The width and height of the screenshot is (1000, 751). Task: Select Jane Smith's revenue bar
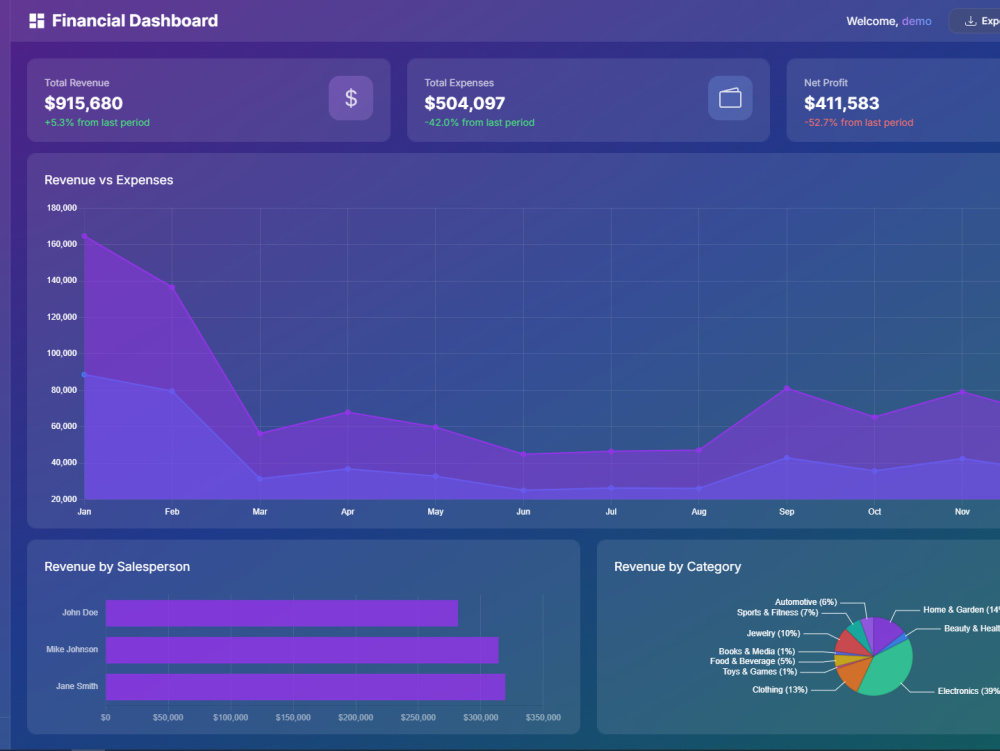[x=305, y=687]
